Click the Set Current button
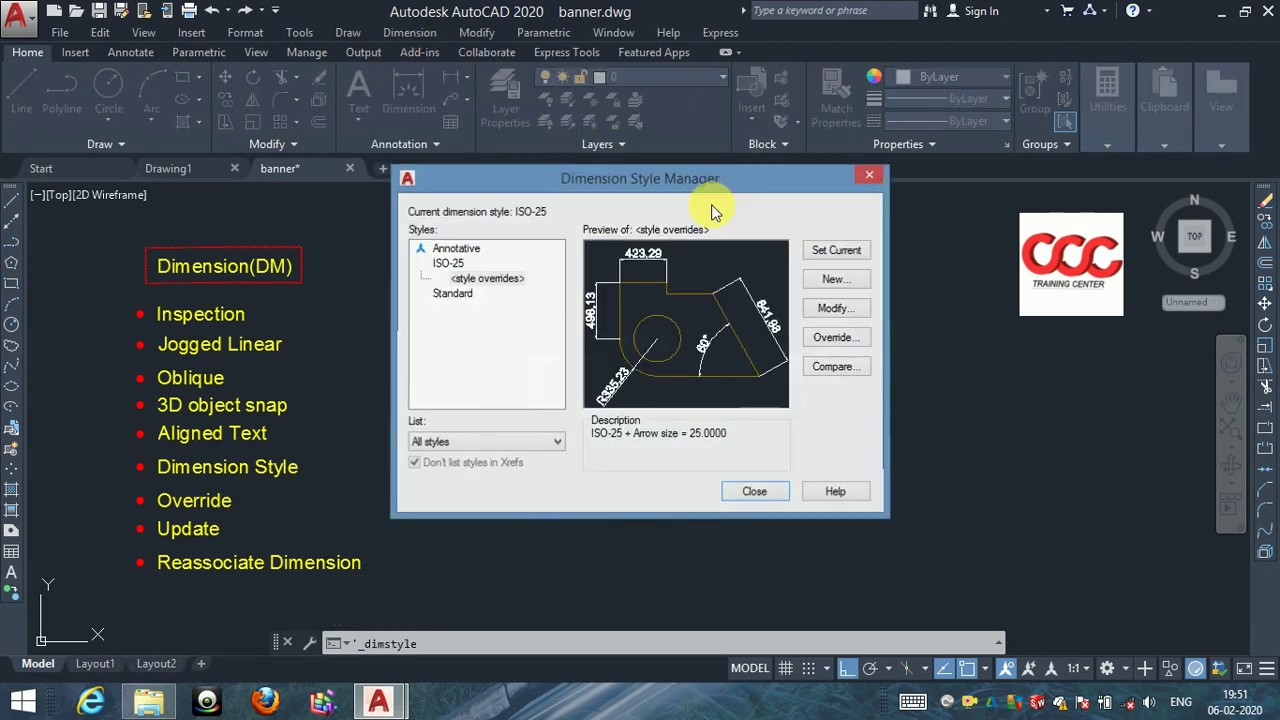 click(x=836, y=250)
